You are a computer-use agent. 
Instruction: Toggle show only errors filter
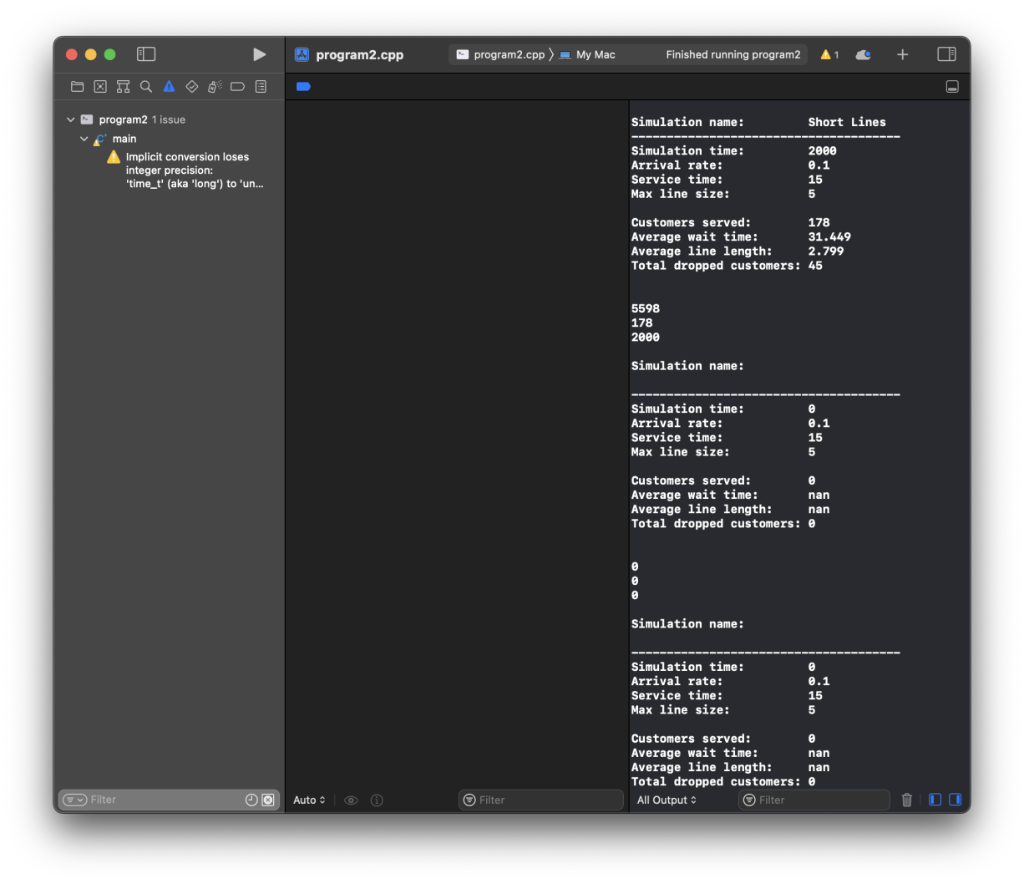pyautogui.click(x=268, y=800)
